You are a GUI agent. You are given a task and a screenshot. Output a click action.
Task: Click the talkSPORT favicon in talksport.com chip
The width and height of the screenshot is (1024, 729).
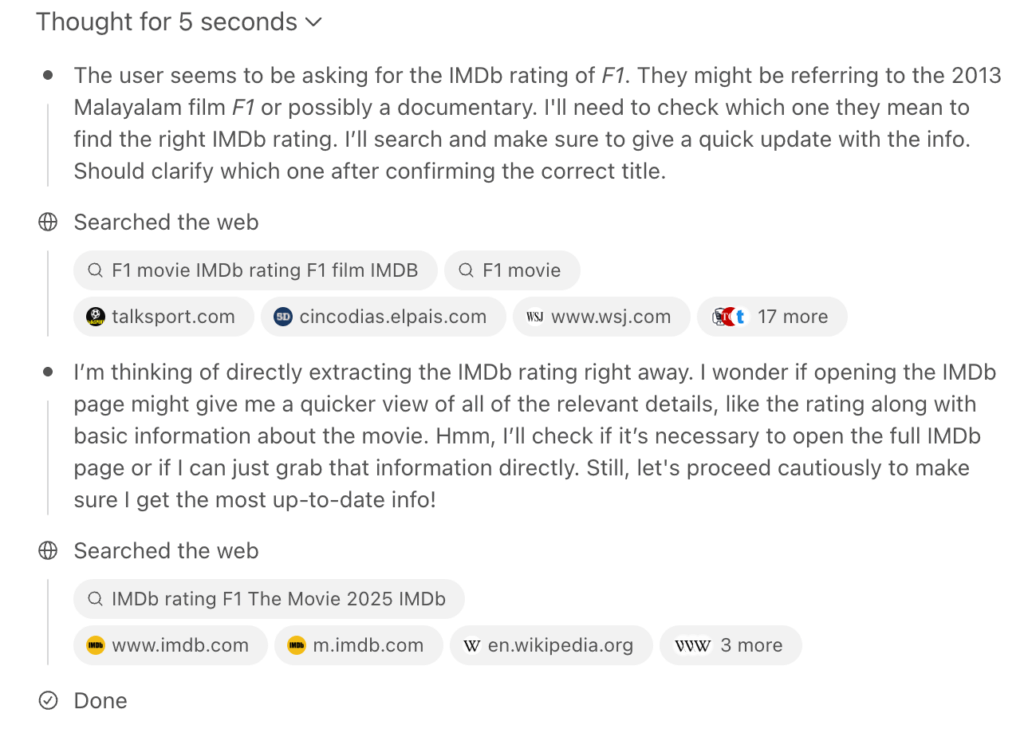click(x=95, y=317)
